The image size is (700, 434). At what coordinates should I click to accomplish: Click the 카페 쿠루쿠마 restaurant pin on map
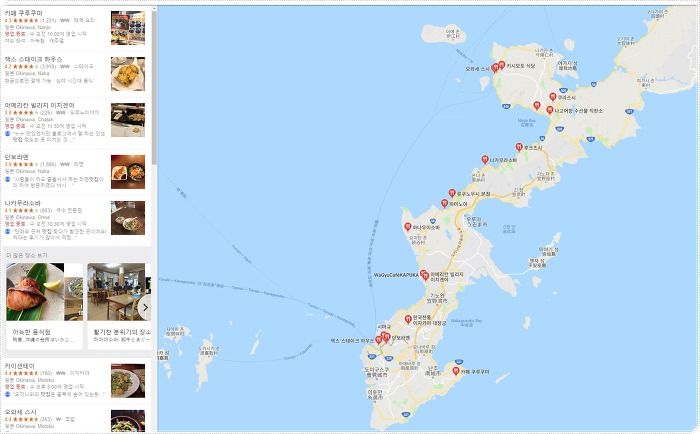pyautogui.click(x=456, y=371)
